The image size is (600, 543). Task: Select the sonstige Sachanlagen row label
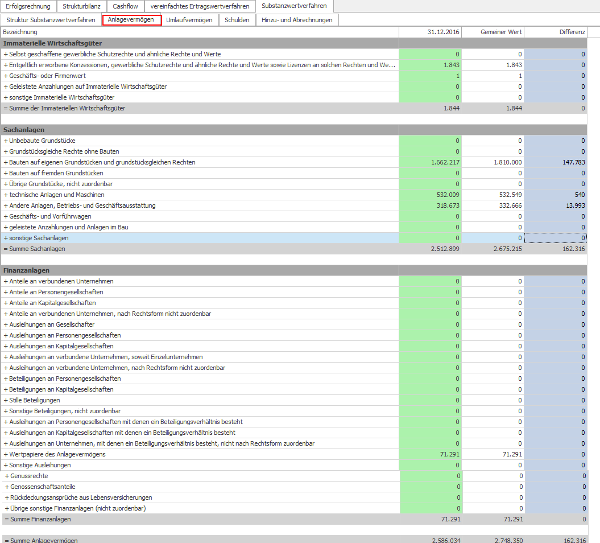click(x=39, y=238)
